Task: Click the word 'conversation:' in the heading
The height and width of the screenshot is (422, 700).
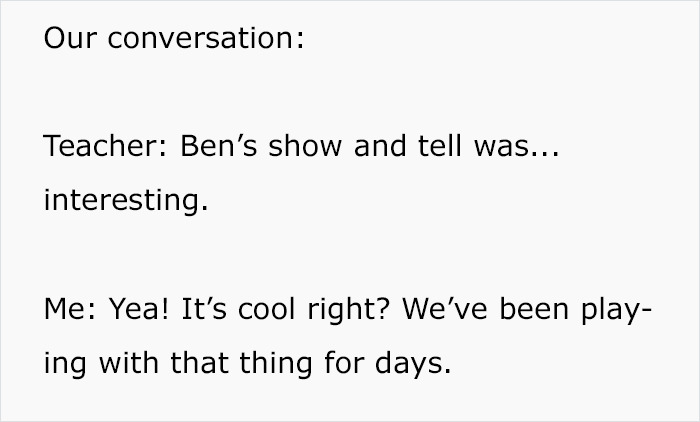Action: tap(206, 38)
